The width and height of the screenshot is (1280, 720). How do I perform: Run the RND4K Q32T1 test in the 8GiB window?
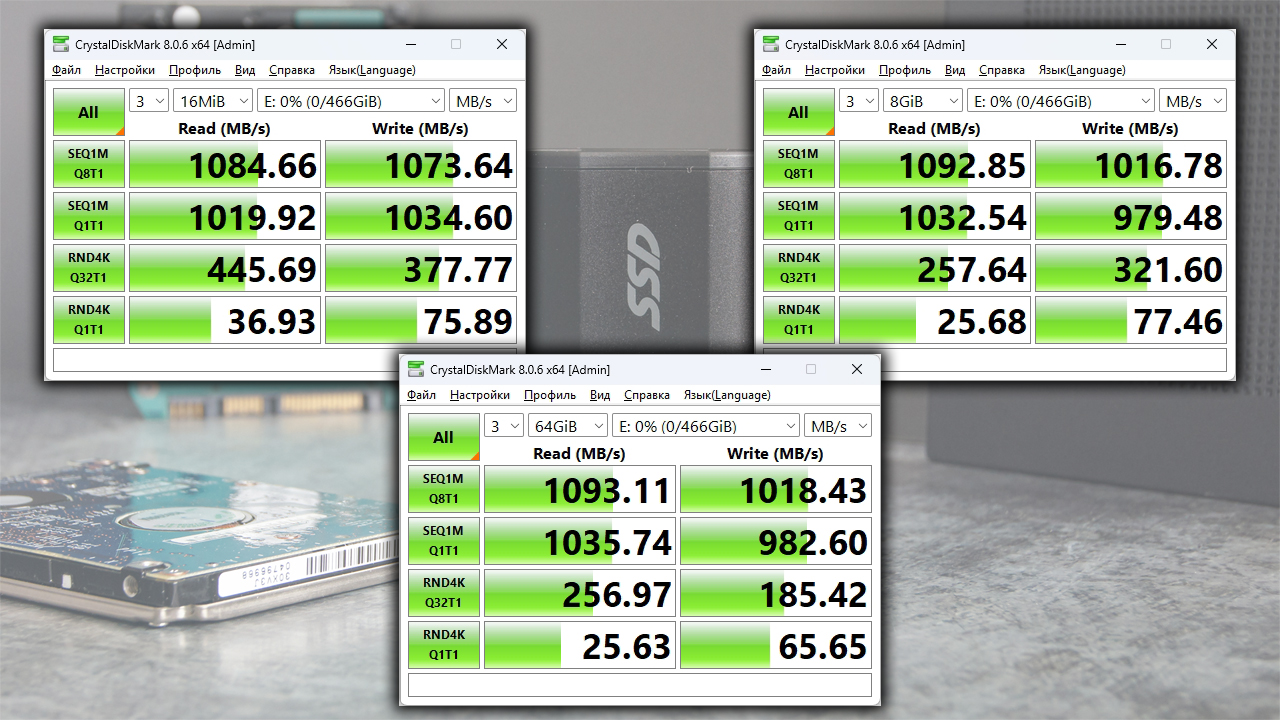[x=799, y=268]
